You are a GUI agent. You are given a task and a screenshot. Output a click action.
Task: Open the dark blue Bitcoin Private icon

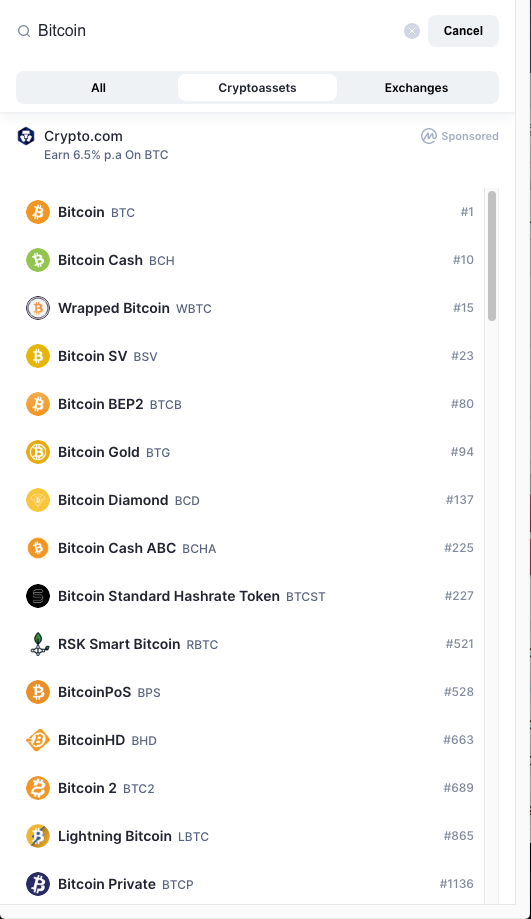(x=38, y=884)
